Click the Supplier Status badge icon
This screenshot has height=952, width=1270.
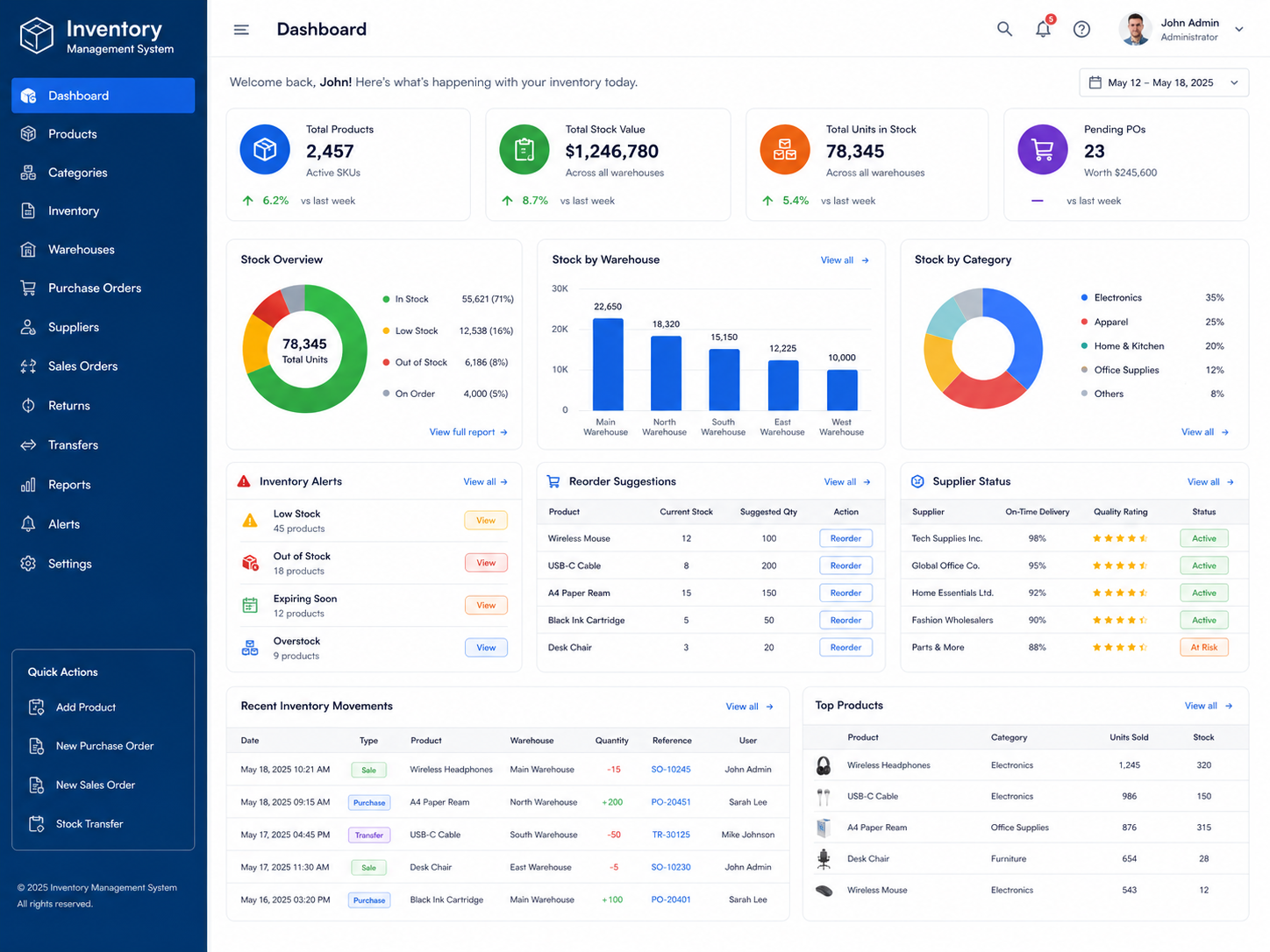pos(917,481)
